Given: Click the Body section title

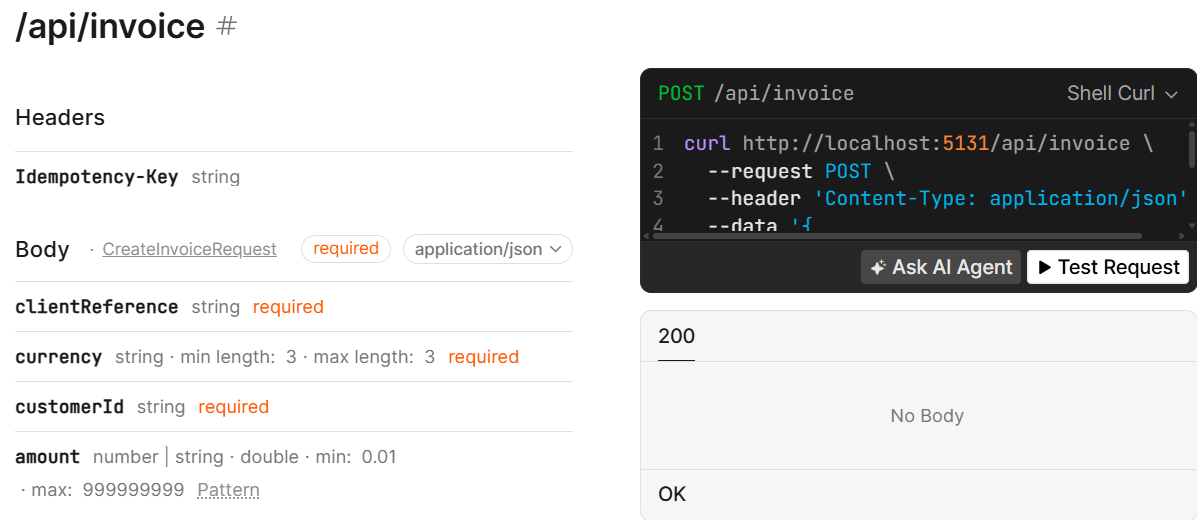Looking at the screenshot, I should [43, 250].
